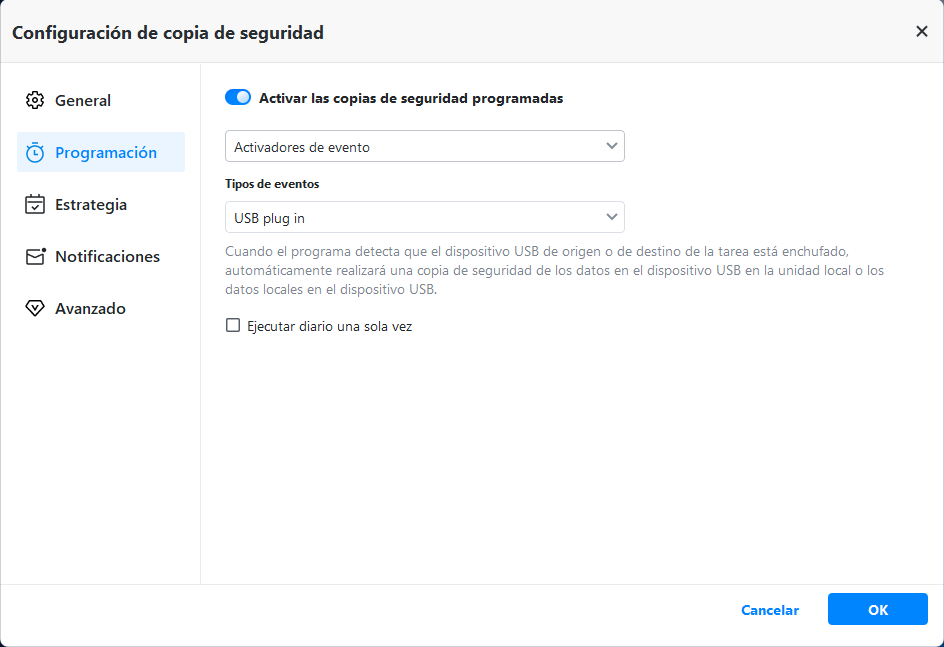Click 'Activar las copias de seguridad programadas' label
Viewport: 944px width, 647px height.
411,98
